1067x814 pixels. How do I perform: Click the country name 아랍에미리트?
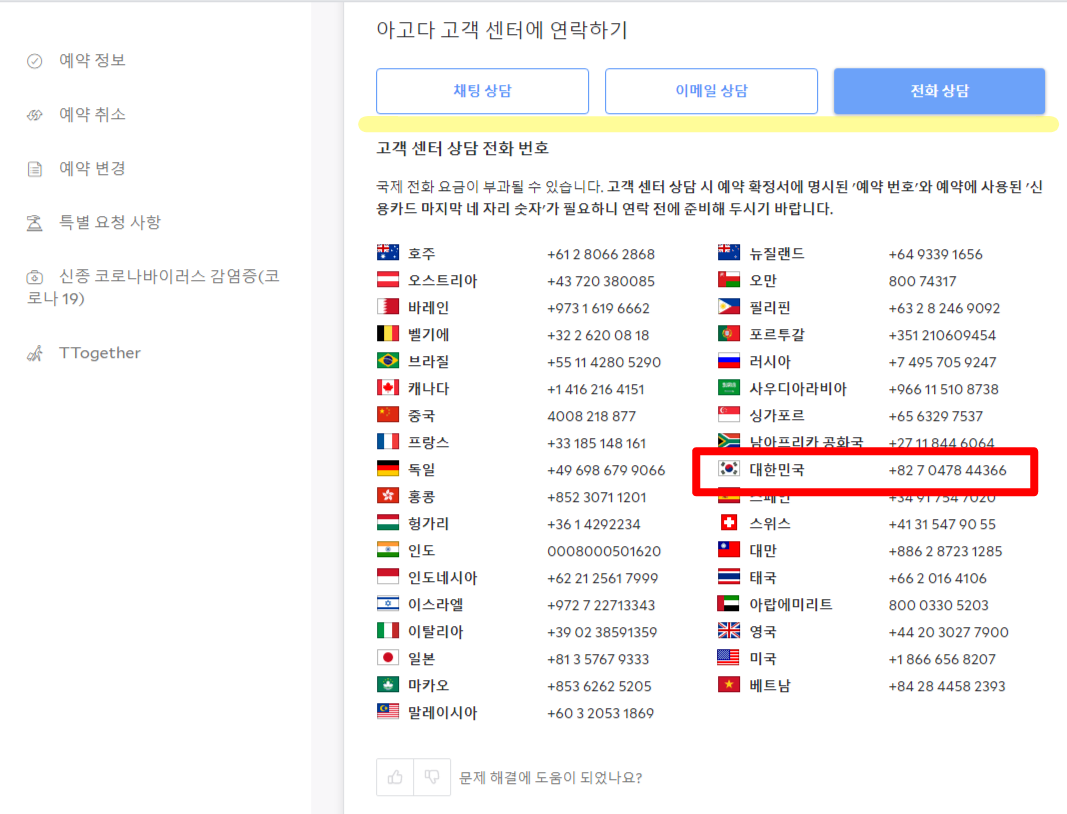coord(791,604)
